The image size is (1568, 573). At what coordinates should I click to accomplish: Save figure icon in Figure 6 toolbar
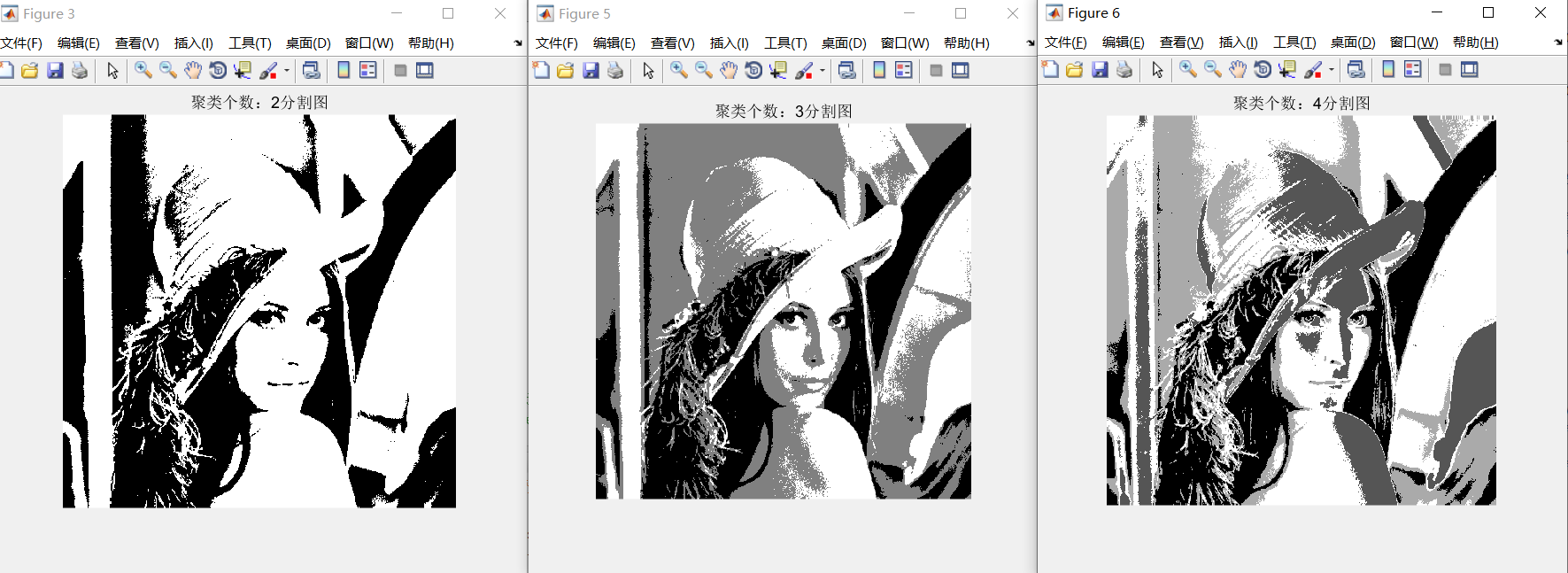tap(1100, 69)
